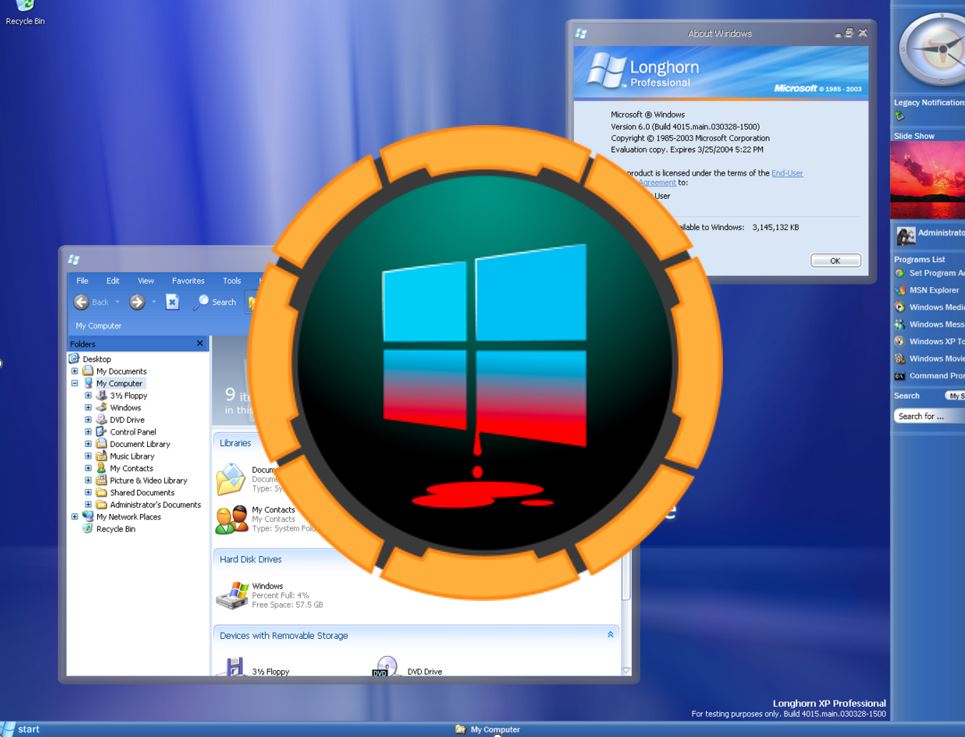The image size is (965, 737).
Task: Open the Windows hard disk drive icon
Action: click(232, 594)
